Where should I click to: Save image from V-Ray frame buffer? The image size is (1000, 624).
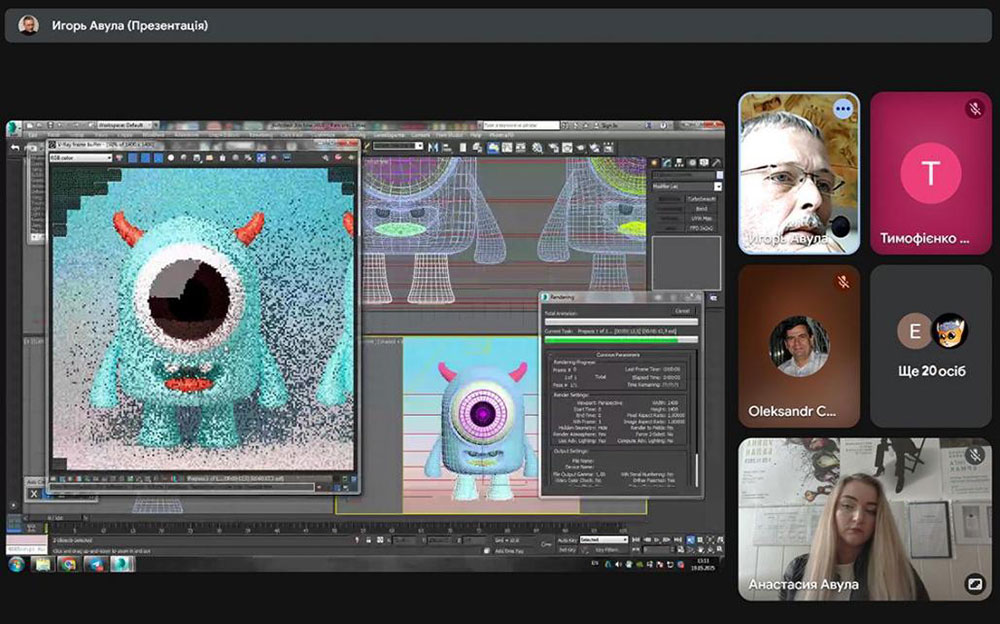pos(196,158)
